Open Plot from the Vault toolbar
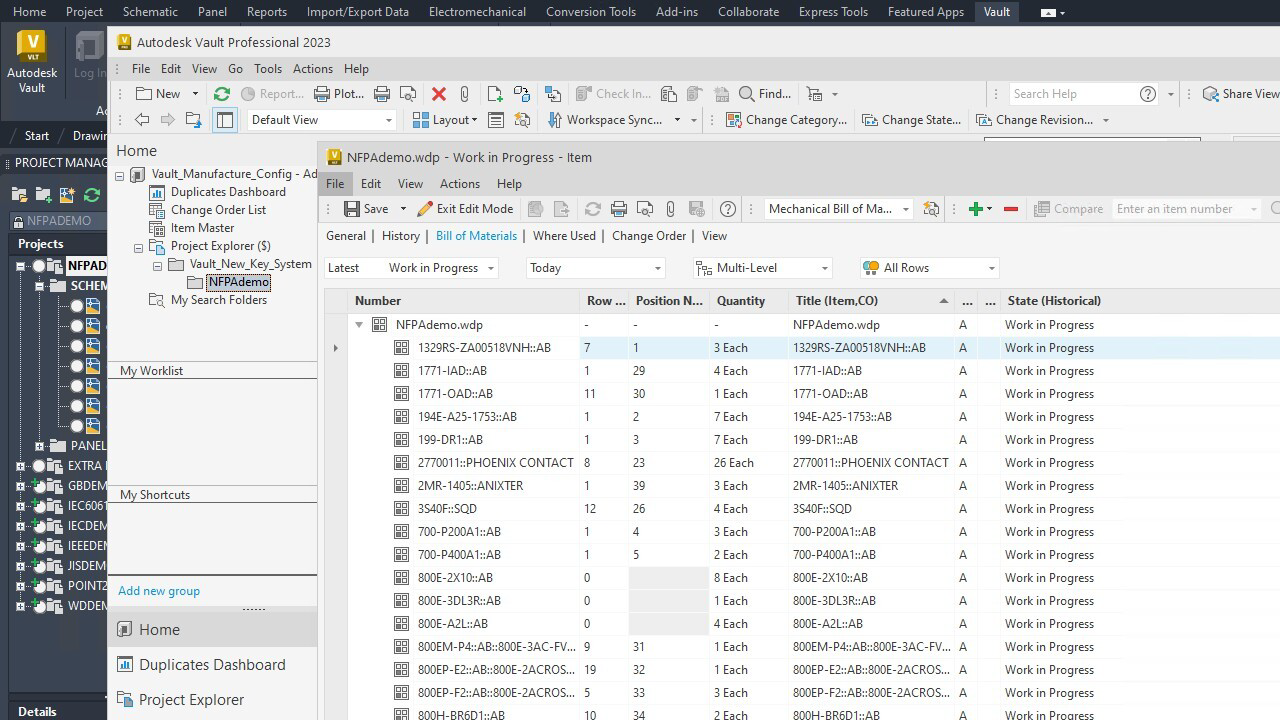The height and width of the screenshot is (720, 1280). click(x=339, y=94)
